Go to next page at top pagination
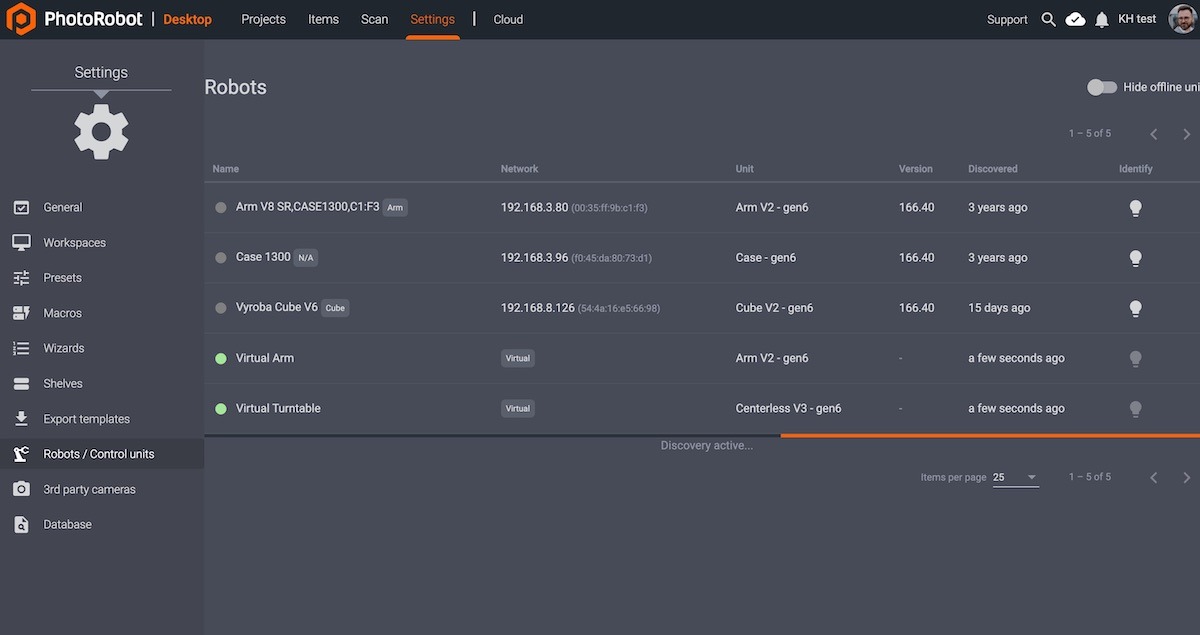The height and width of the screenshot is (635, 1200). [1187, 134]
